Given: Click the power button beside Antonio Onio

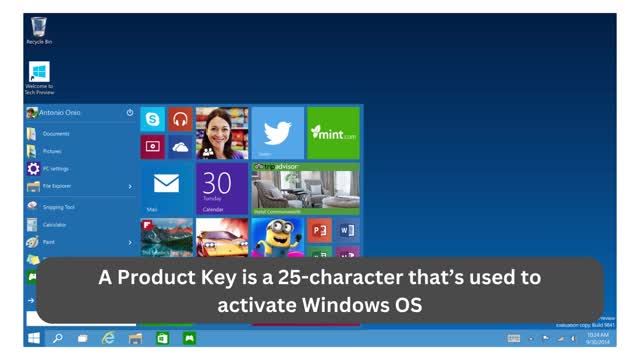Looking at the screenshot, I should (x=130, y=112).
